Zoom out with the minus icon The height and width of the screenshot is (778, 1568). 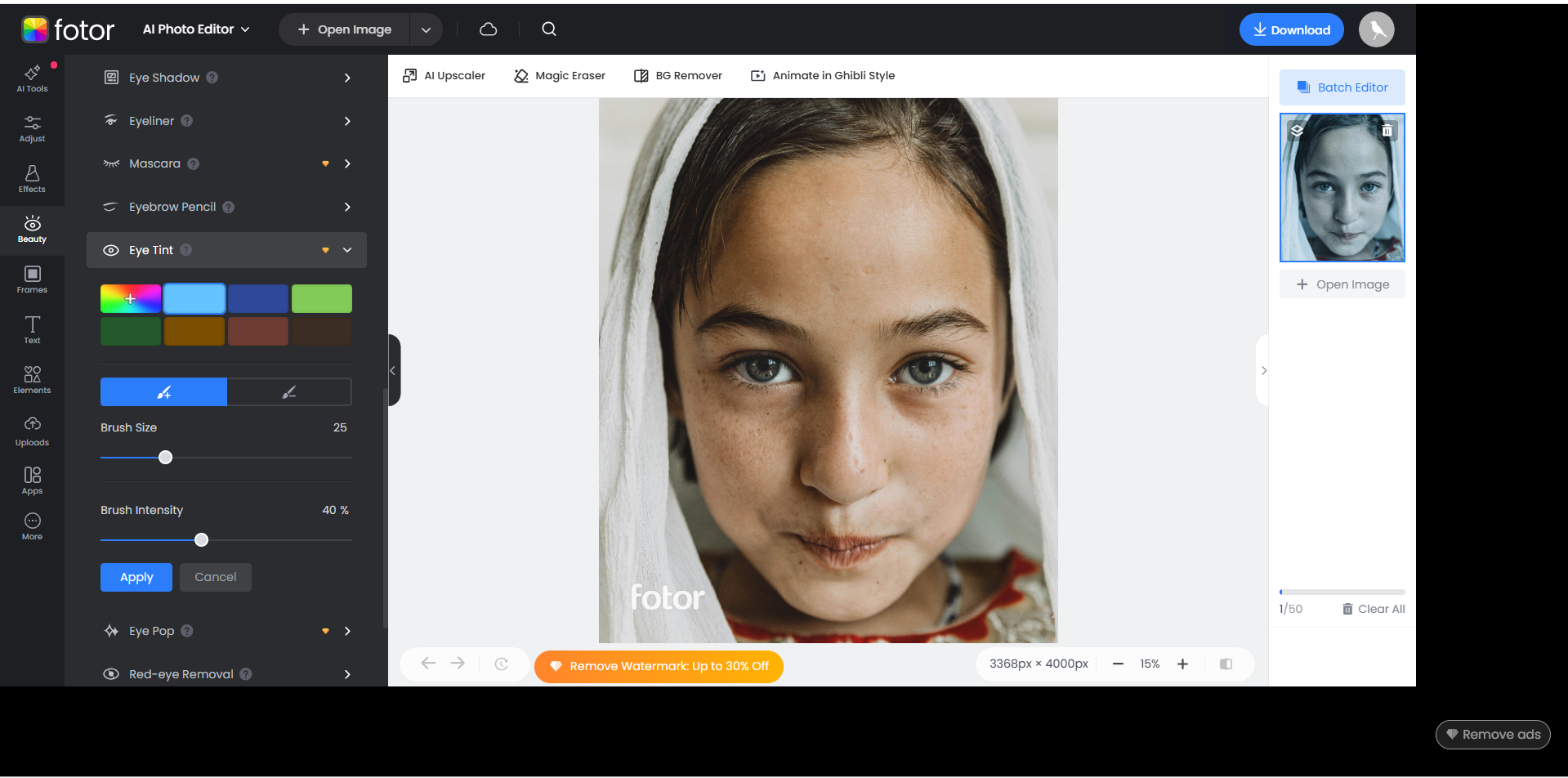(x=1118, y=664)
